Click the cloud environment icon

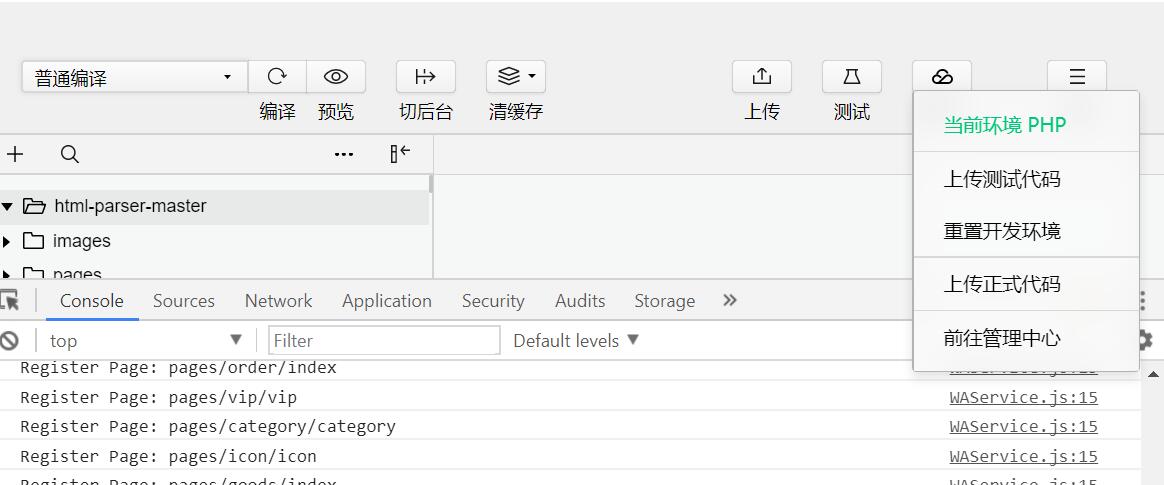[x=941, y=77]
